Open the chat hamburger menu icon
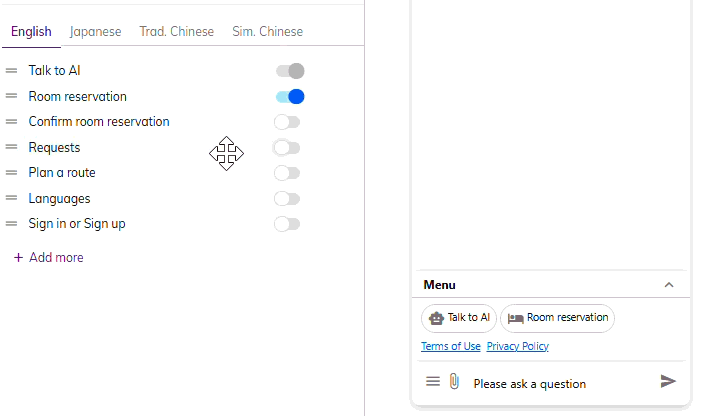Viewport: 702px width, 416px height. tap(433, 381)
